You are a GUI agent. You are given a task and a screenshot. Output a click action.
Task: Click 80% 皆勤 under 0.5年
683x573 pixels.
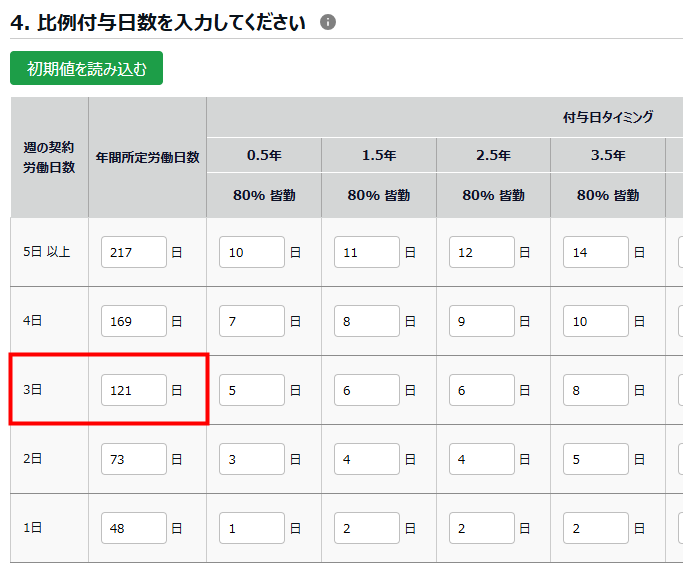click(x=264, y=195)
